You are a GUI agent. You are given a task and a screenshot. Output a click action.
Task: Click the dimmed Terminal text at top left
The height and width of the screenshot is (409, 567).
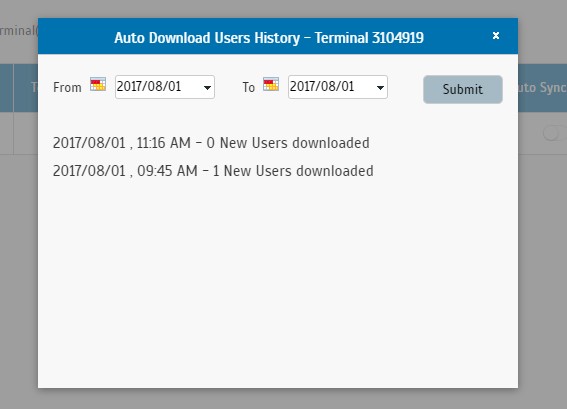click(19, 31)
